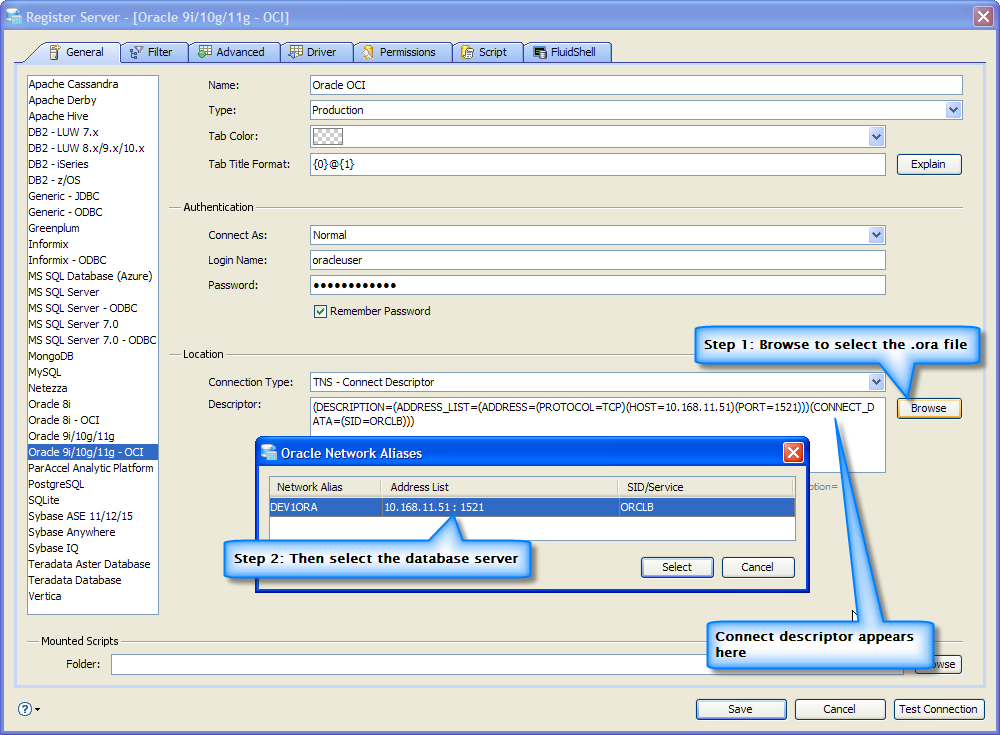Click Cancel in Oracle Network Aliases dialog

pyautogui.click(x=758, y=567)
